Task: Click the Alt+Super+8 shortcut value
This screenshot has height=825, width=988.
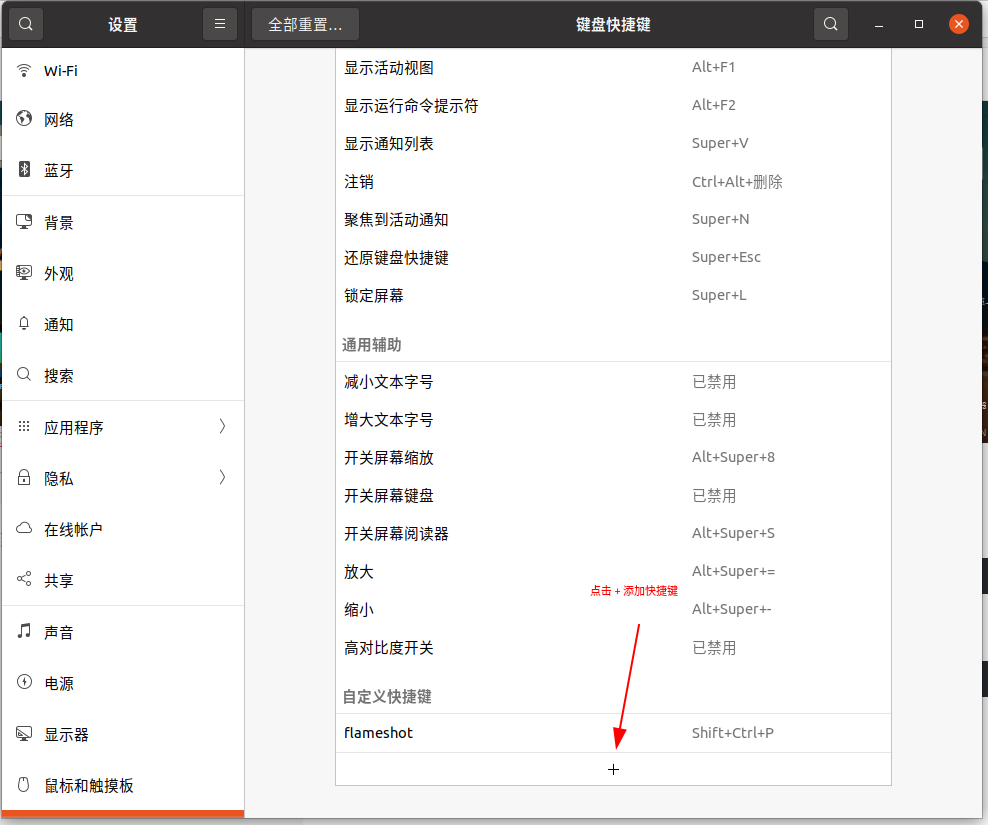Action: point(733,457)
